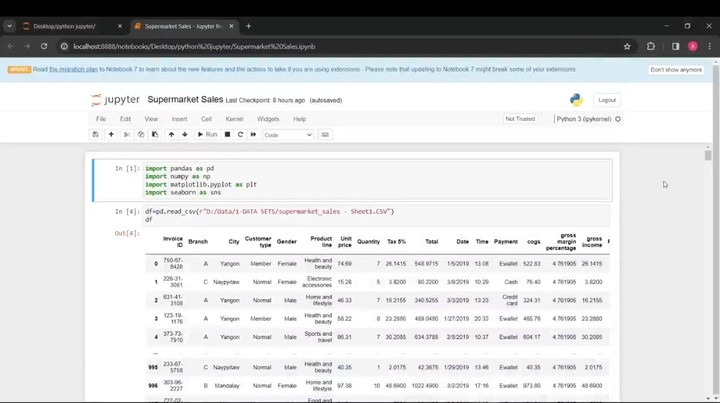Paste cells below using paste icon
This screenshot has width=720, height=403.
[x=154, y=134]
